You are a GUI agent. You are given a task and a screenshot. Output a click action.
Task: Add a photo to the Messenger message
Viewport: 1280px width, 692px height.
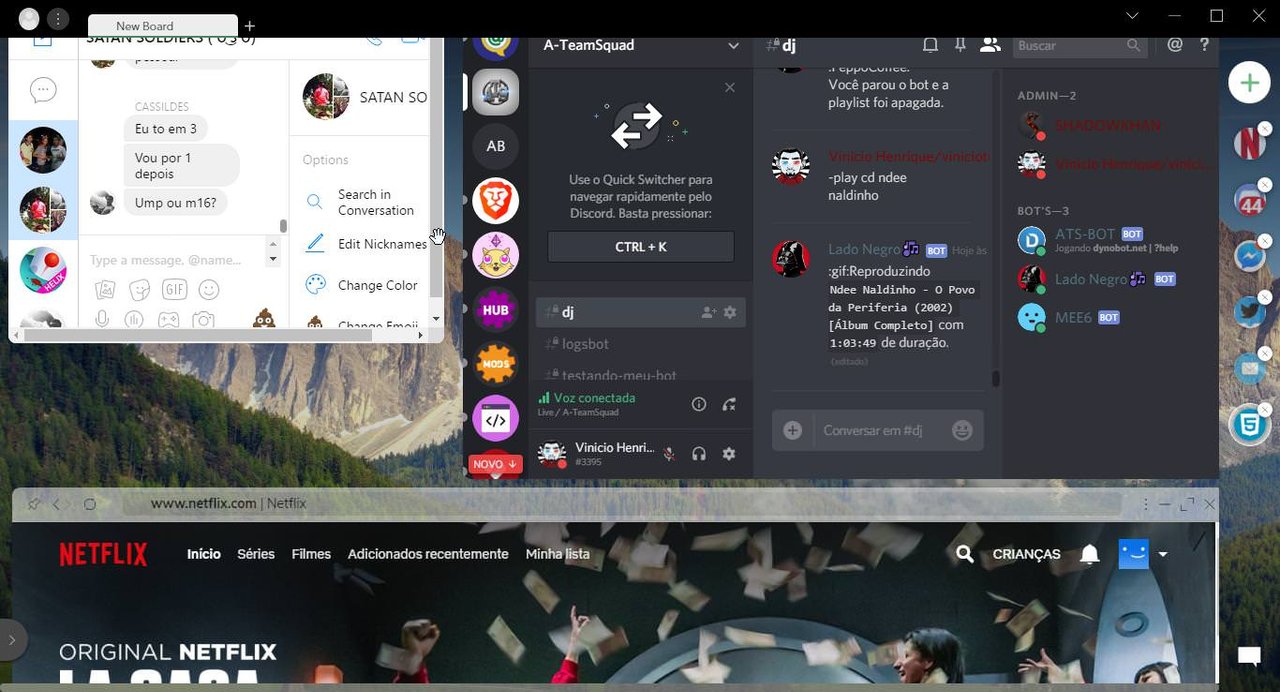tap(104, 290)
